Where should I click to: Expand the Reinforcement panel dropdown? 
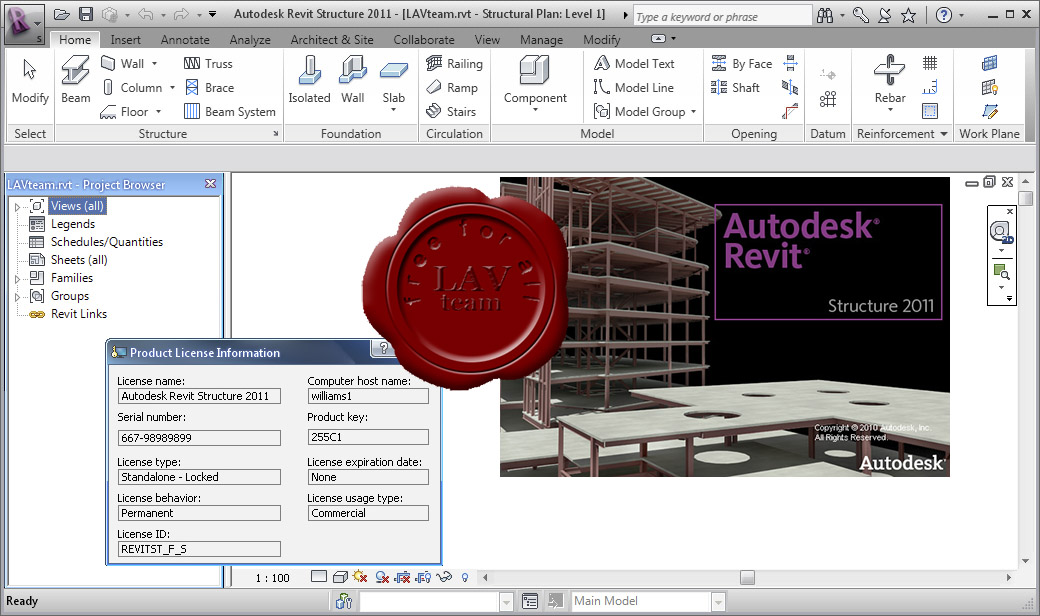tap(944, 134)
